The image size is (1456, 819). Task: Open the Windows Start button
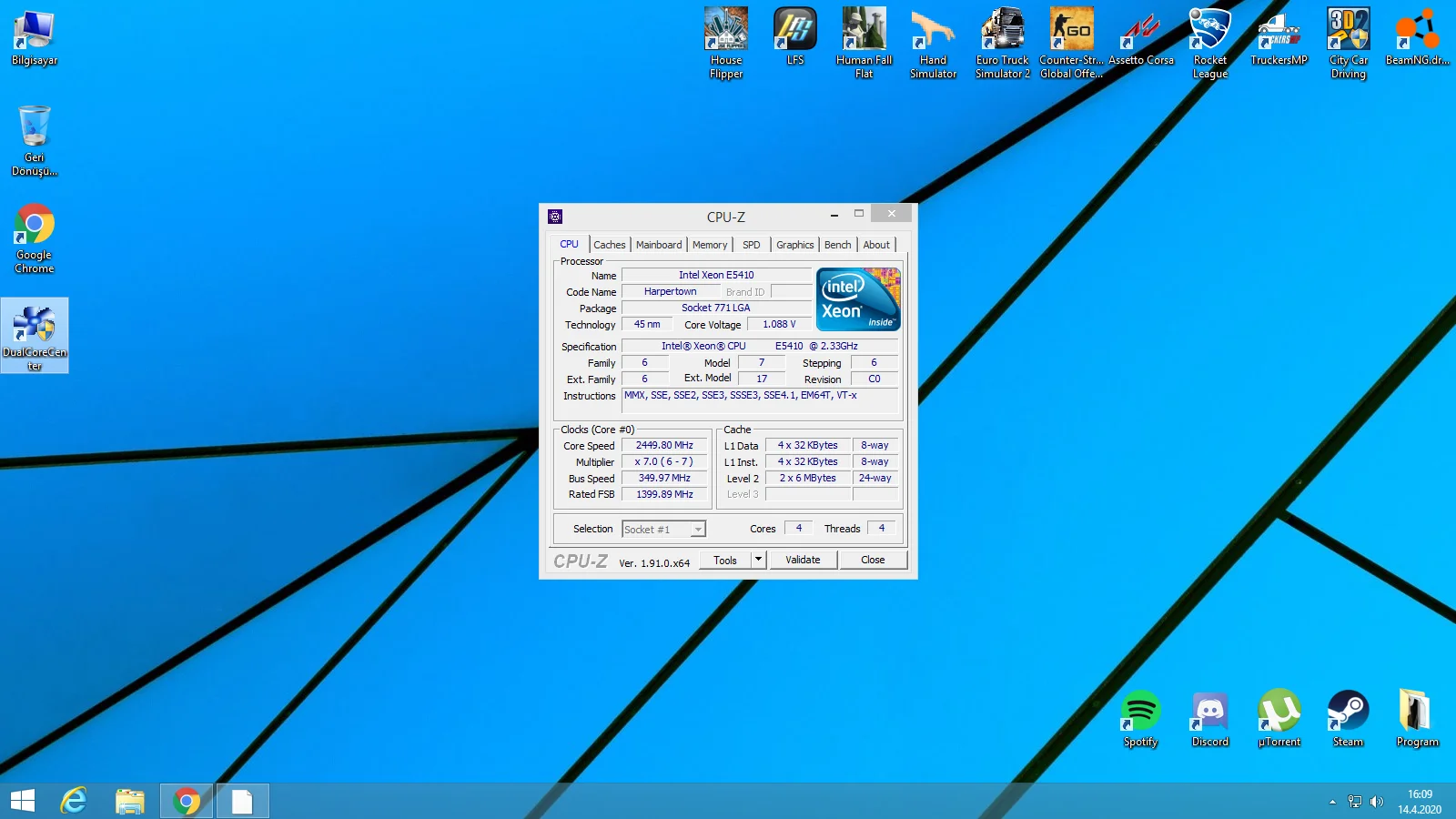23,801
